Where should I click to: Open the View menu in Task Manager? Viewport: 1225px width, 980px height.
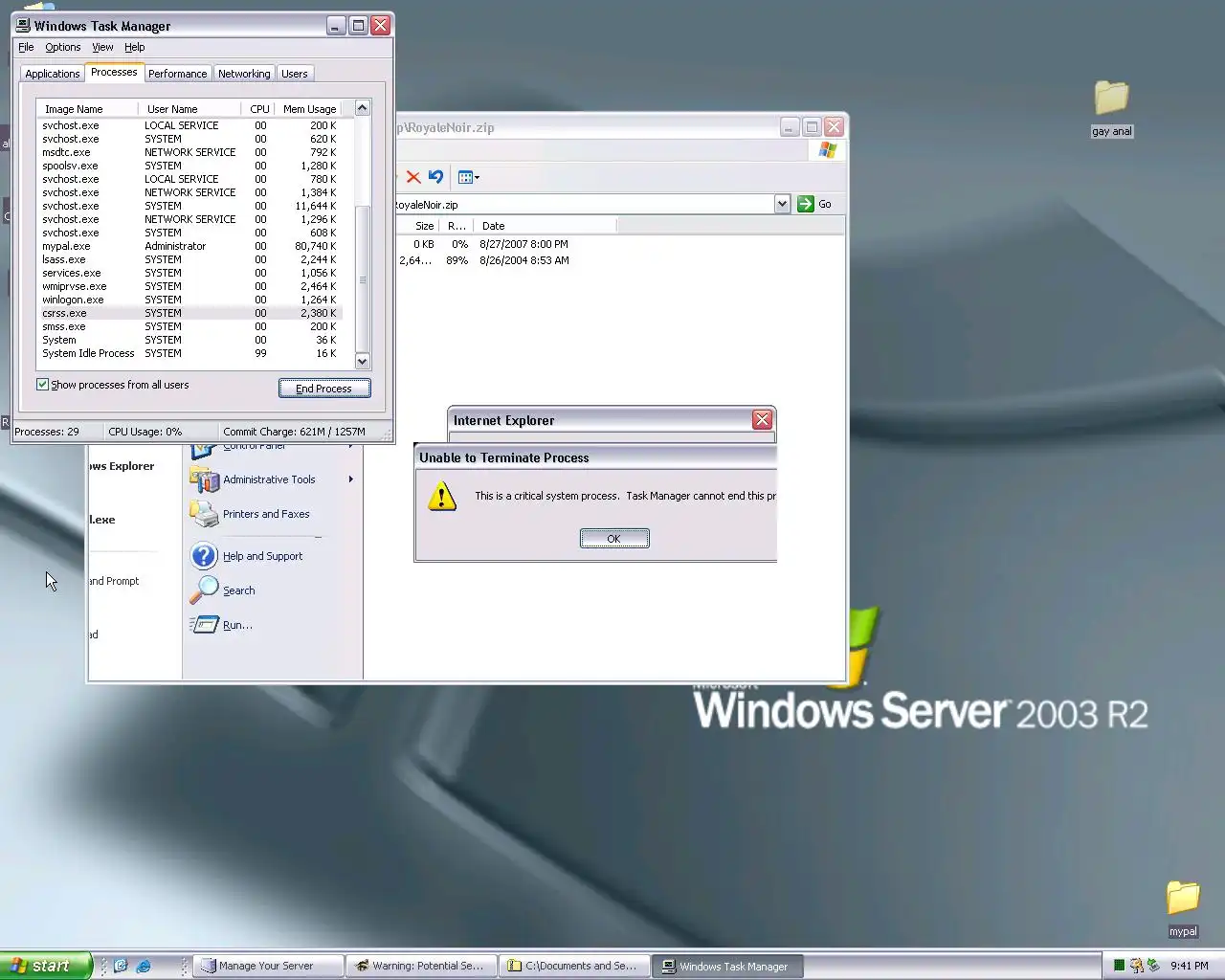[x=102, y=47]
